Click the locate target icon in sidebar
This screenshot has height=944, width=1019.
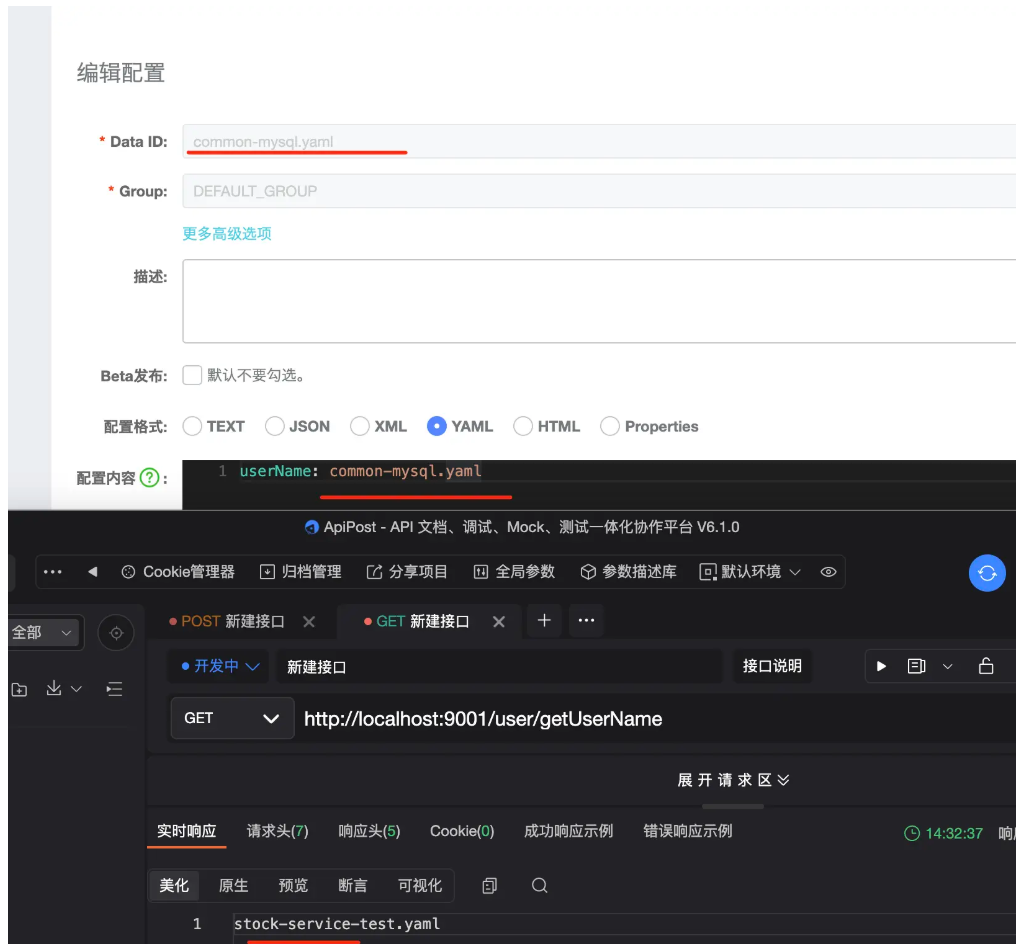point(116,633)
